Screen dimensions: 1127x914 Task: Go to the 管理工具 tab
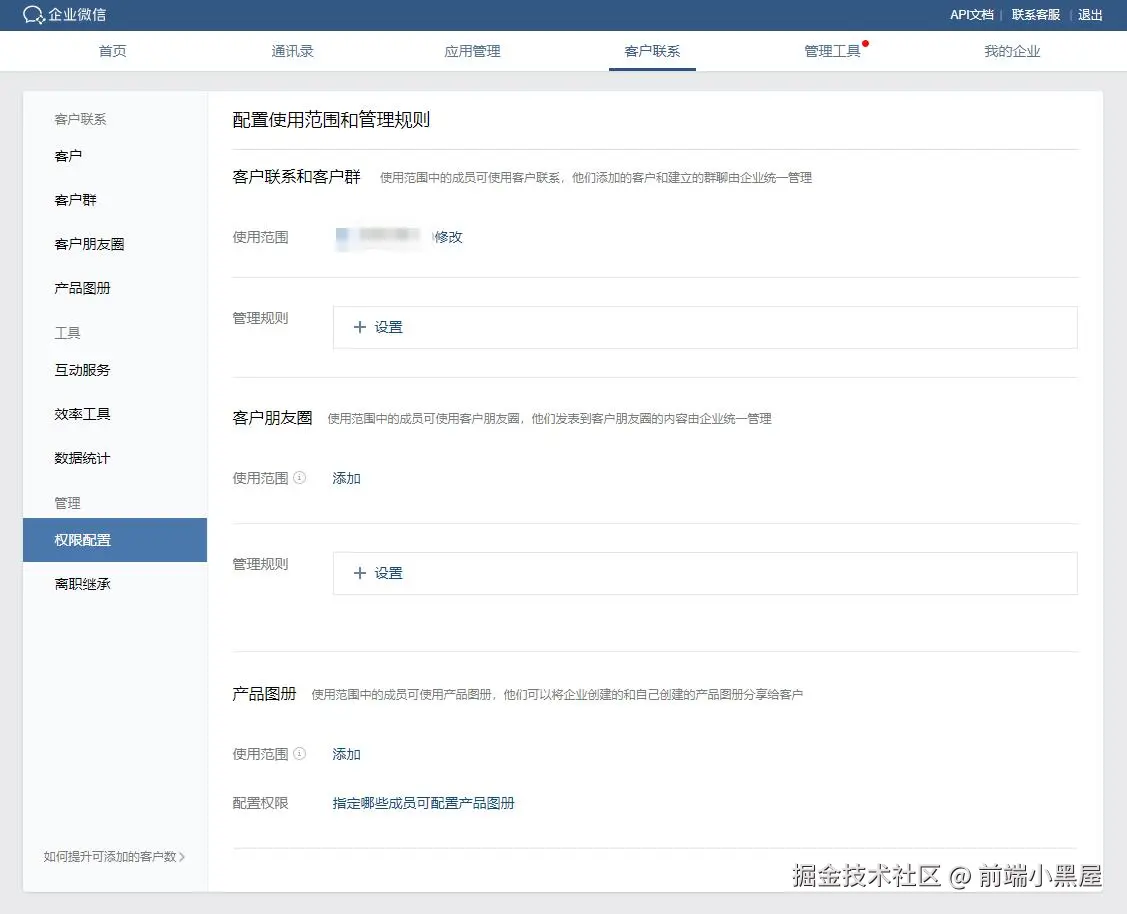832,51
